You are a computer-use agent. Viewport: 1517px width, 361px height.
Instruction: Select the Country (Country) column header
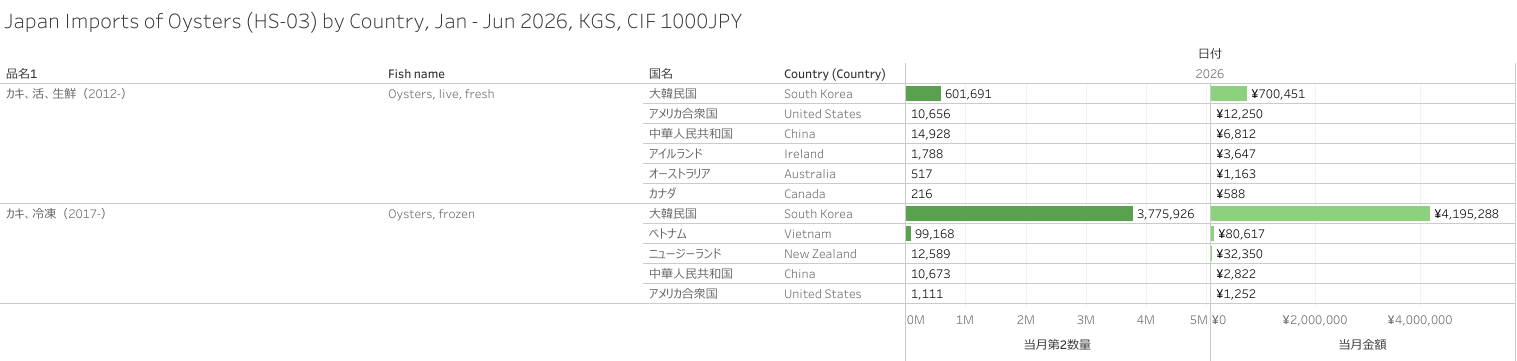(835, 74)
